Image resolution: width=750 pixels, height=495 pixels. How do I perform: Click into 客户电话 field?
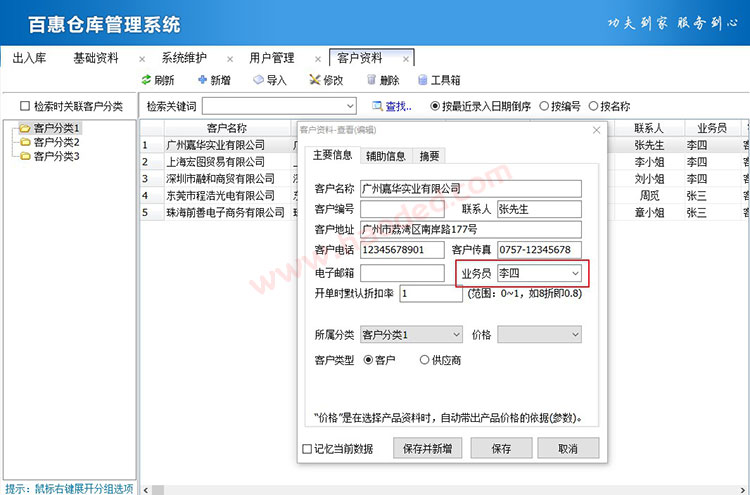pos(402,250)
